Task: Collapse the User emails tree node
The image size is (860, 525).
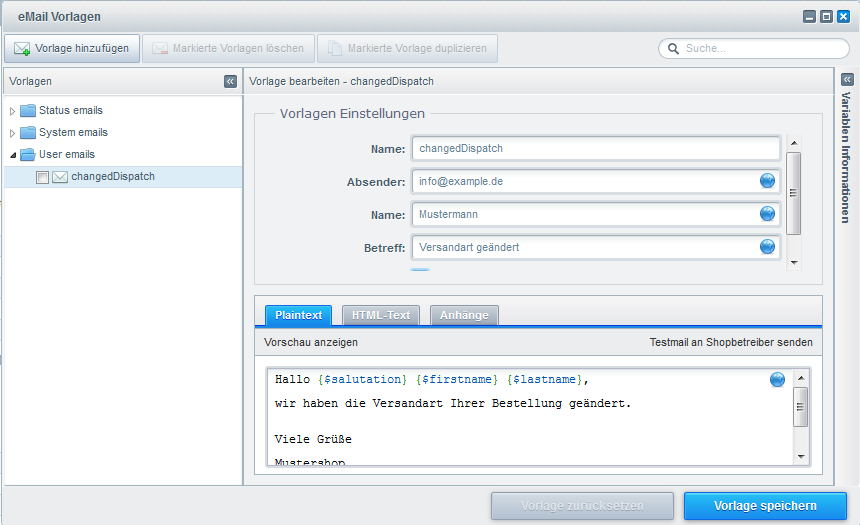Action: click(x=13, y=155)
